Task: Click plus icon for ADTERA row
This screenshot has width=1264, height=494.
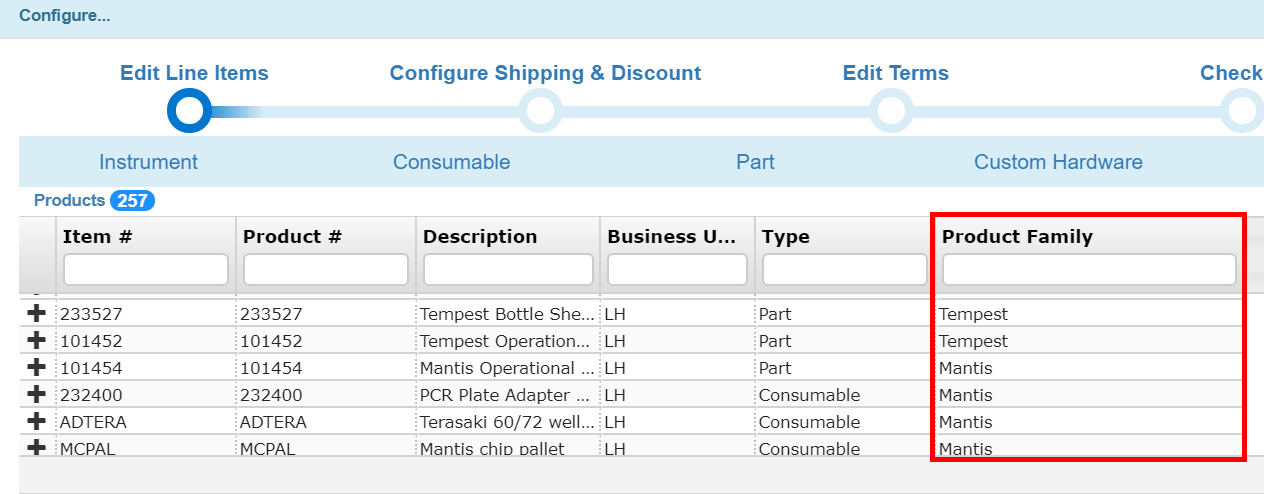Action: point(37,421)
